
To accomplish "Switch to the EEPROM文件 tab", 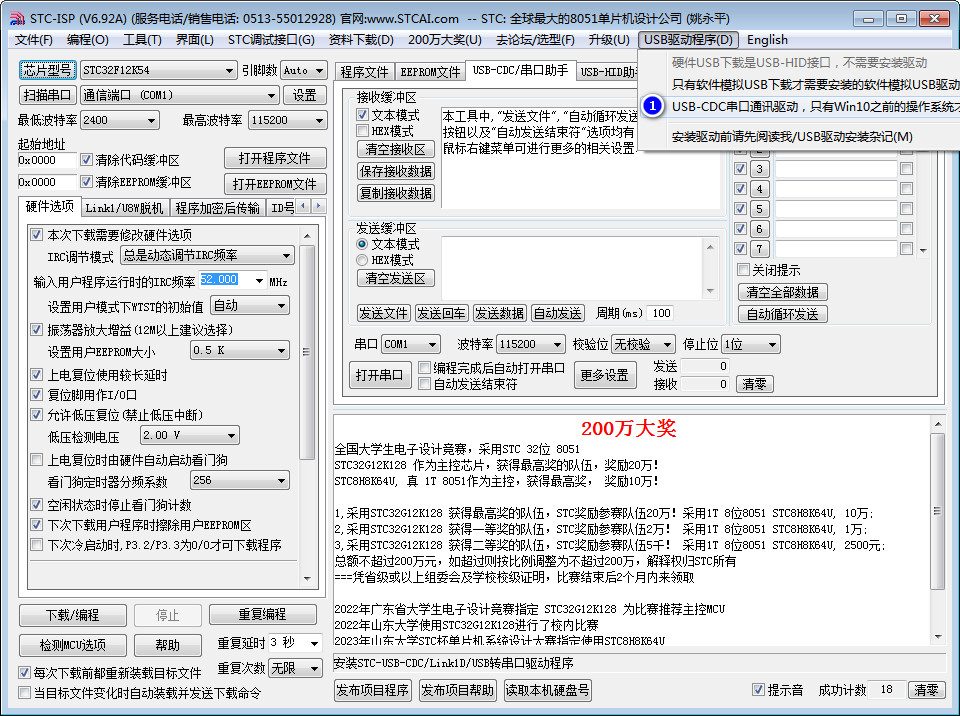I will pyautogui.click(x=430, y=72).
